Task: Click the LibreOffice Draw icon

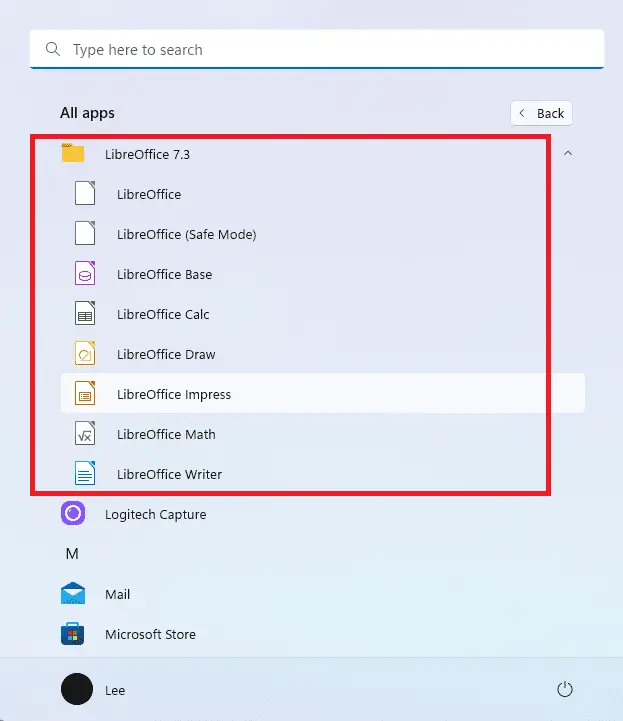Action: (x=85, y=353)
